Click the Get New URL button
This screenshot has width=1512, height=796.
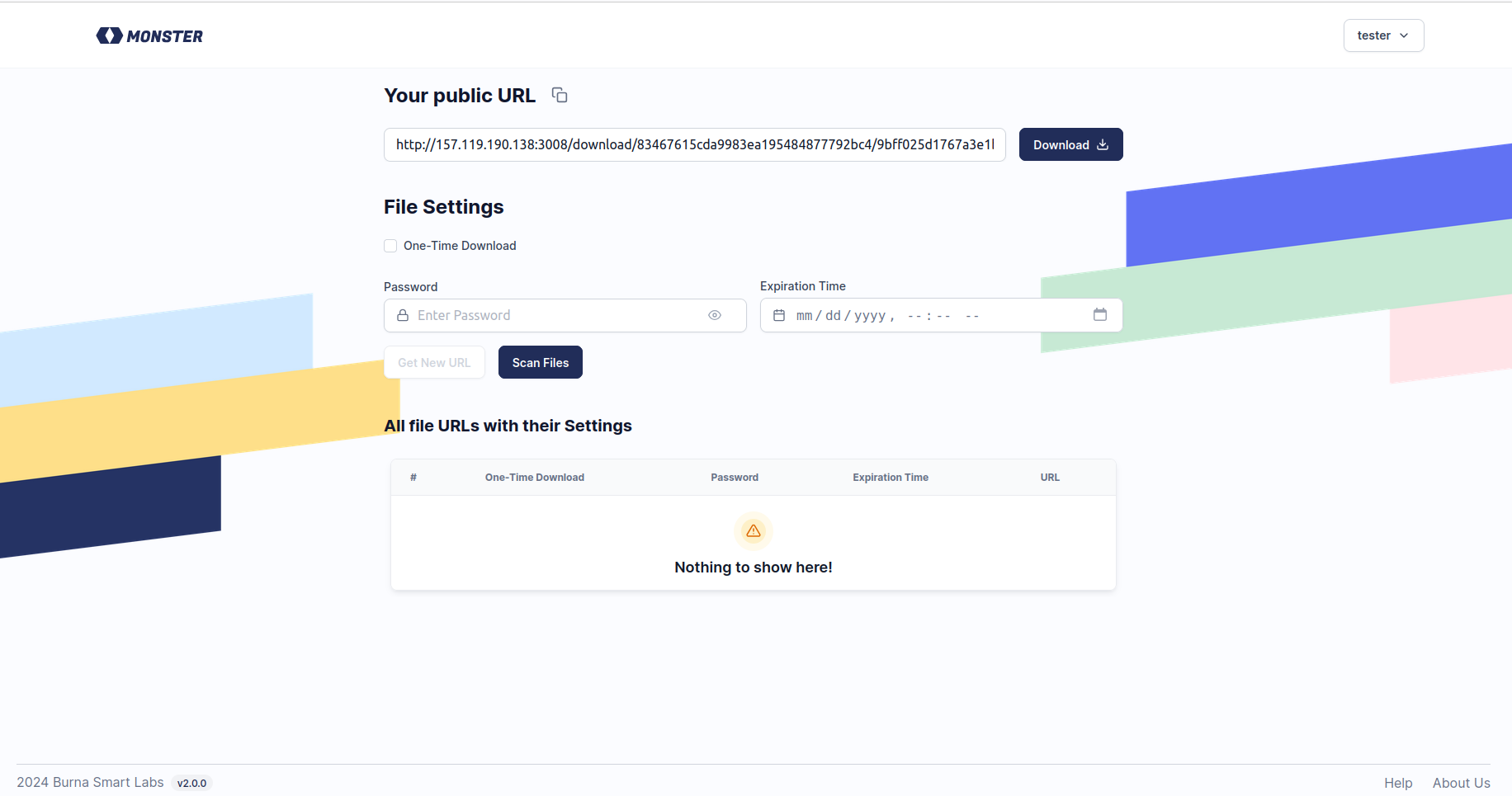434,363
